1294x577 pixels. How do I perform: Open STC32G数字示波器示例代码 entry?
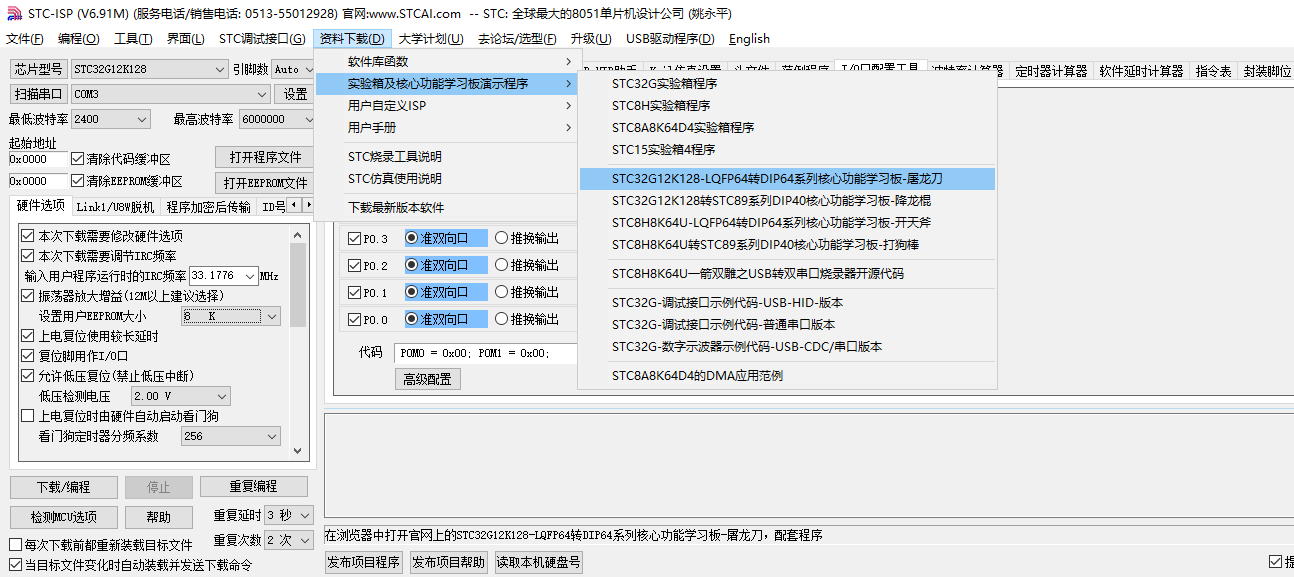tap(787, 347)
